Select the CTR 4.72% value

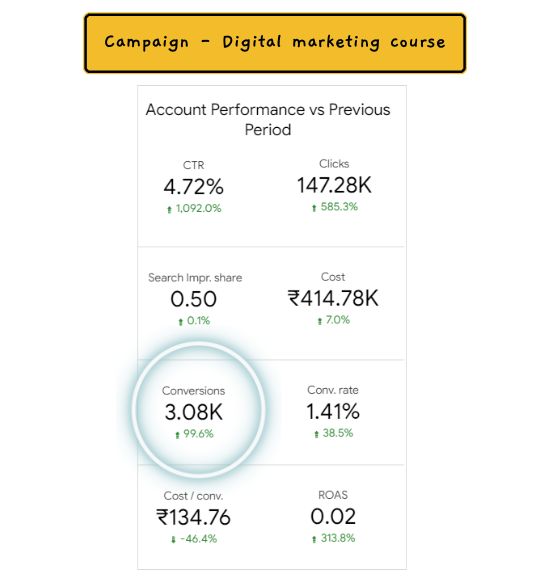coord(194,187)
